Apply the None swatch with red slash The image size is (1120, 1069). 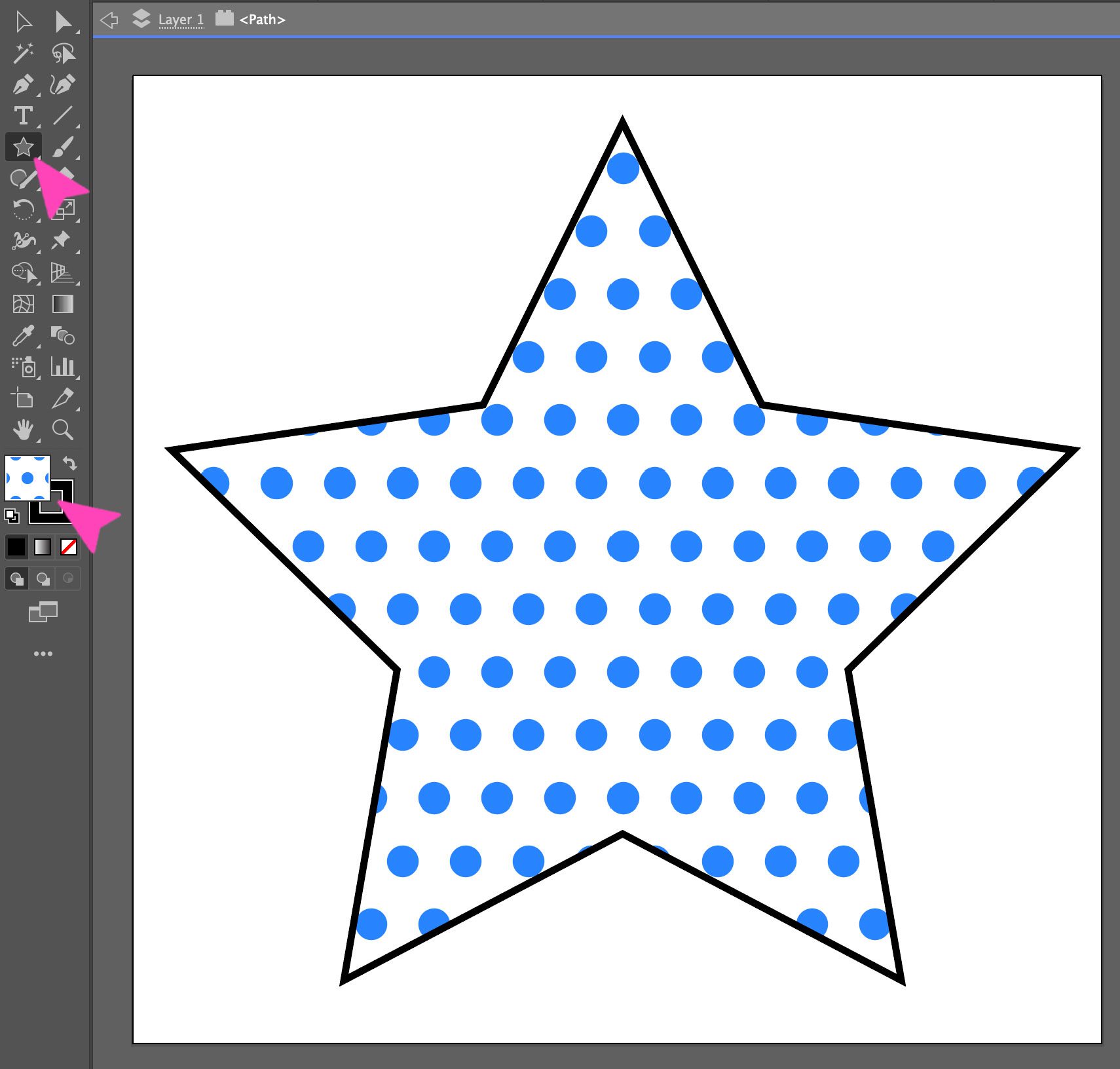coord(68,547)
